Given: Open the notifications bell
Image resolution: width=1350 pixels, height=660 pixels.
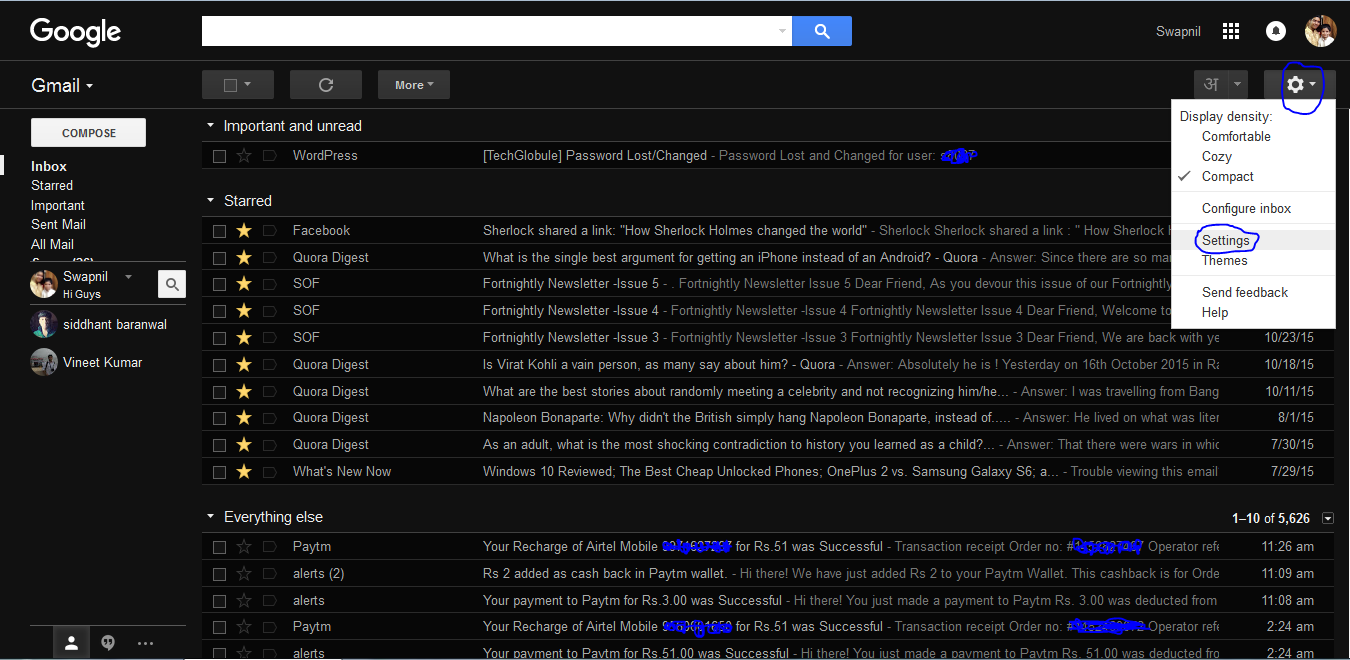Looking at the screenshot, I should point(1276,31).
